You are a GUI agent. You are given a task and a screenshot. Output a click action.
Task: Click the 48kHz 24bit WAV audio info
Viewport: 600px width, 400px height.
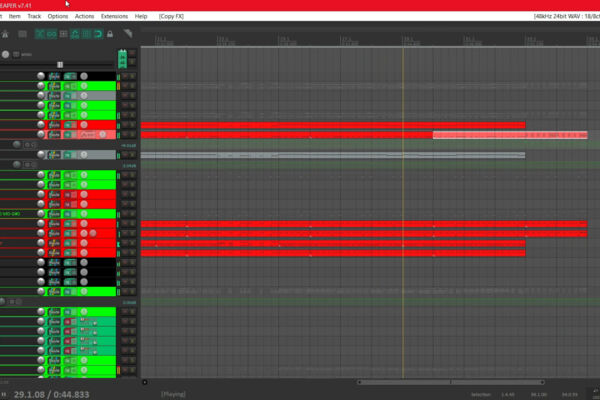click(x=566, y=16)
